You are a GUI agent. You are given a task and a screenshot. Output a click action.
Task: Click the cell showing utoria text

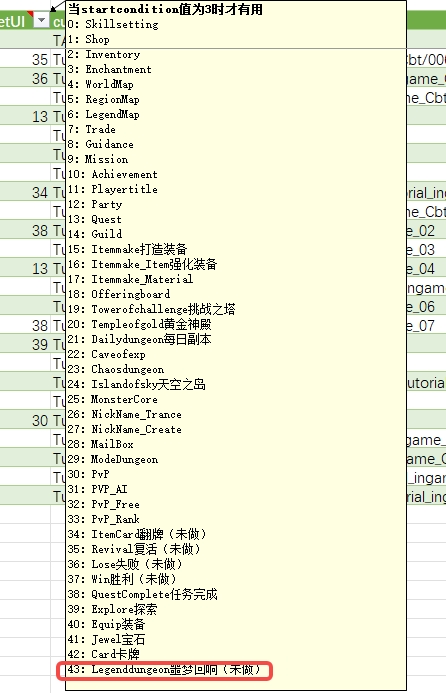(426, 382)
